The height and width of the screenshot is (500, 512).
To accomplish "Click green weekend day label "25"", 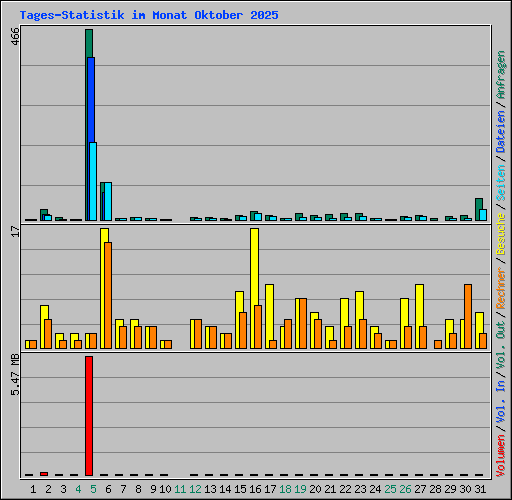I will pyautogui.click(x=390, y=489).
